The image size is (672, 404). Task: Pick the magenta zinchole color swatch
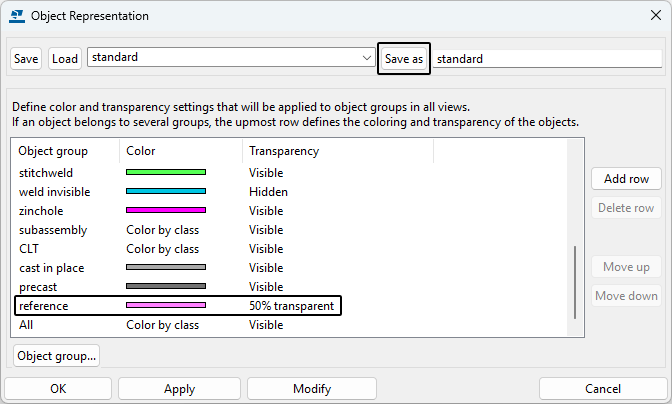(x=165, y=211)
